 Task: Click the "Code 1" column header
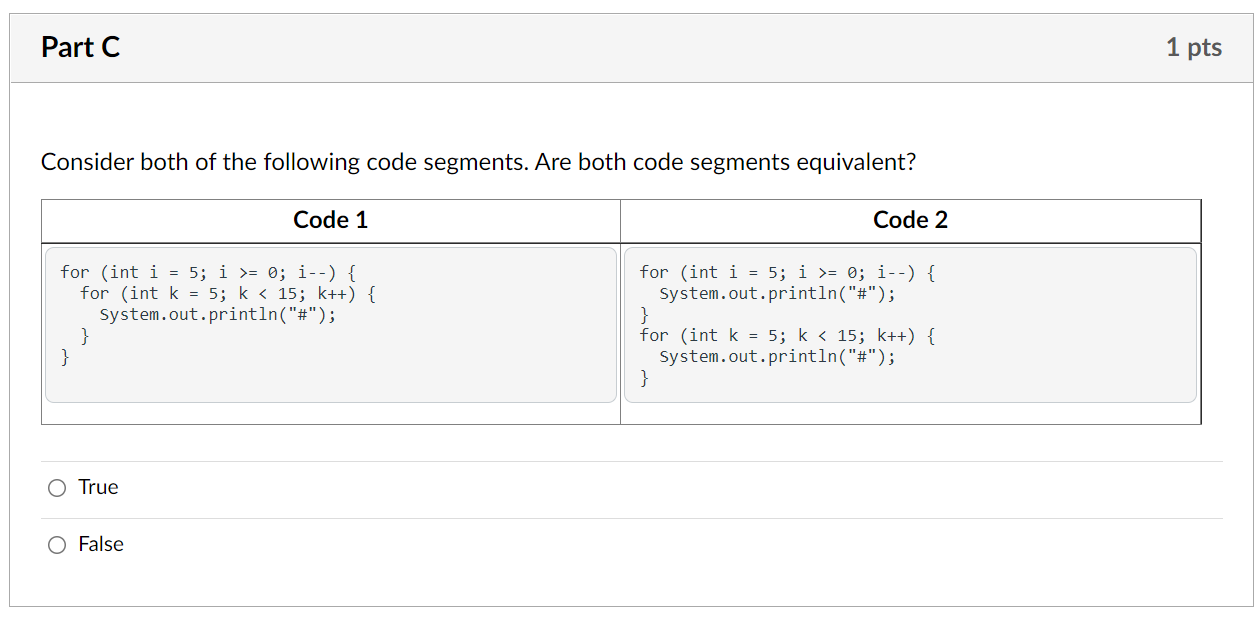pyautogui.click(x=331, y=220)
